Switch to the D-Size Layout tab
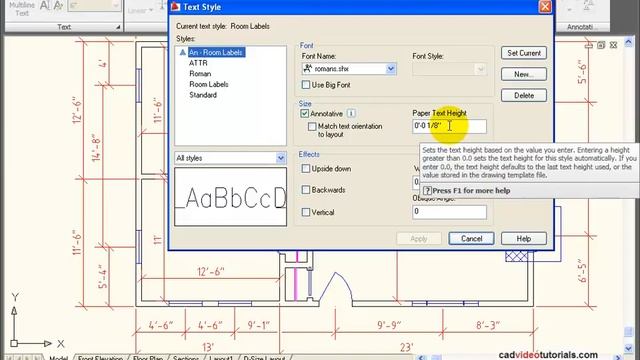640x360 pixels. 264,358
